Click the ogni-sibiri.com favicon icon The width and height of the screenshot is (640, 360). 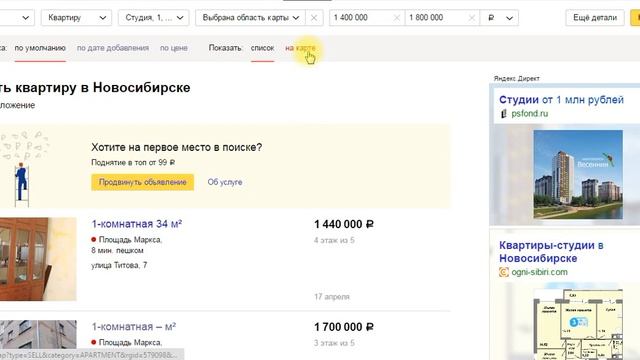[504, 272]
